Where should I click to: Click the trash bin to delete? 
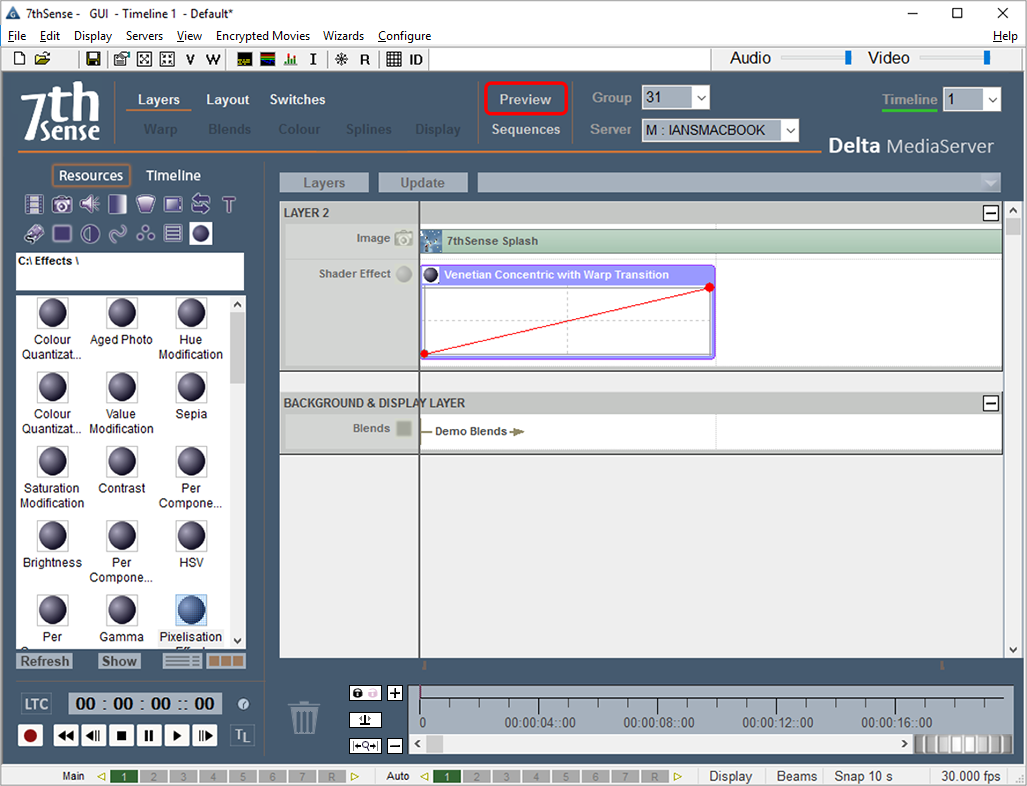[x=305, y=717]
